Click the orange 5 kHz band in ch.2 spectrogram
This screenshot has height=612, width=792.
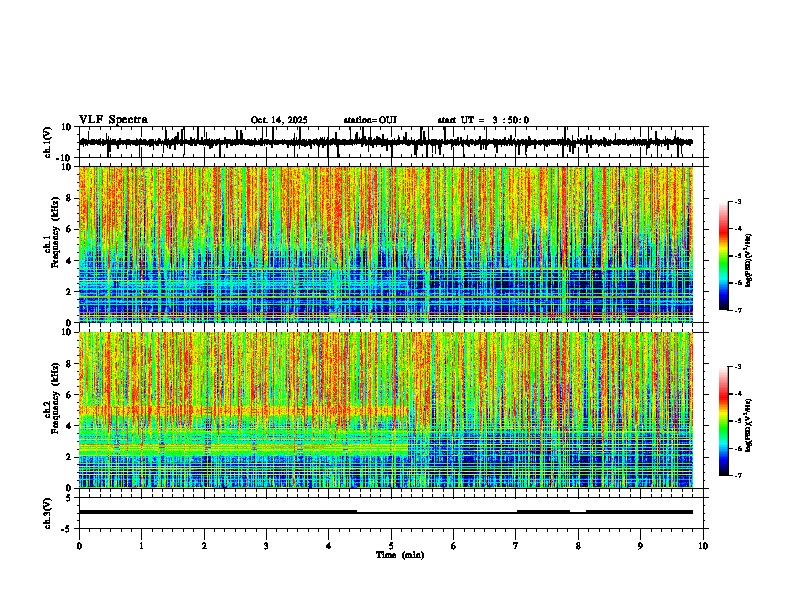(243, 411)
